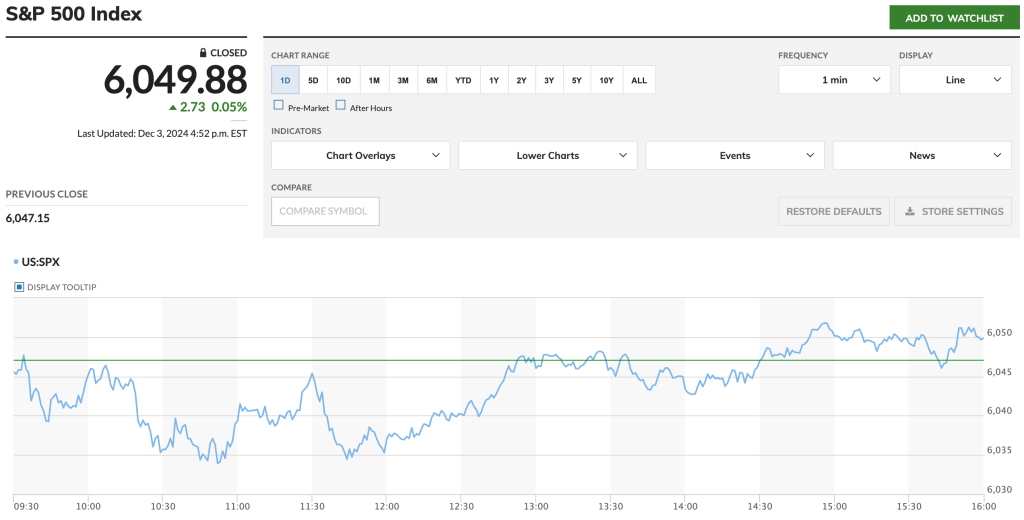The height and width of the screenshot is (520, 1024).
Task: Select the 5D chart range
Action: click(x=313, y=80)
